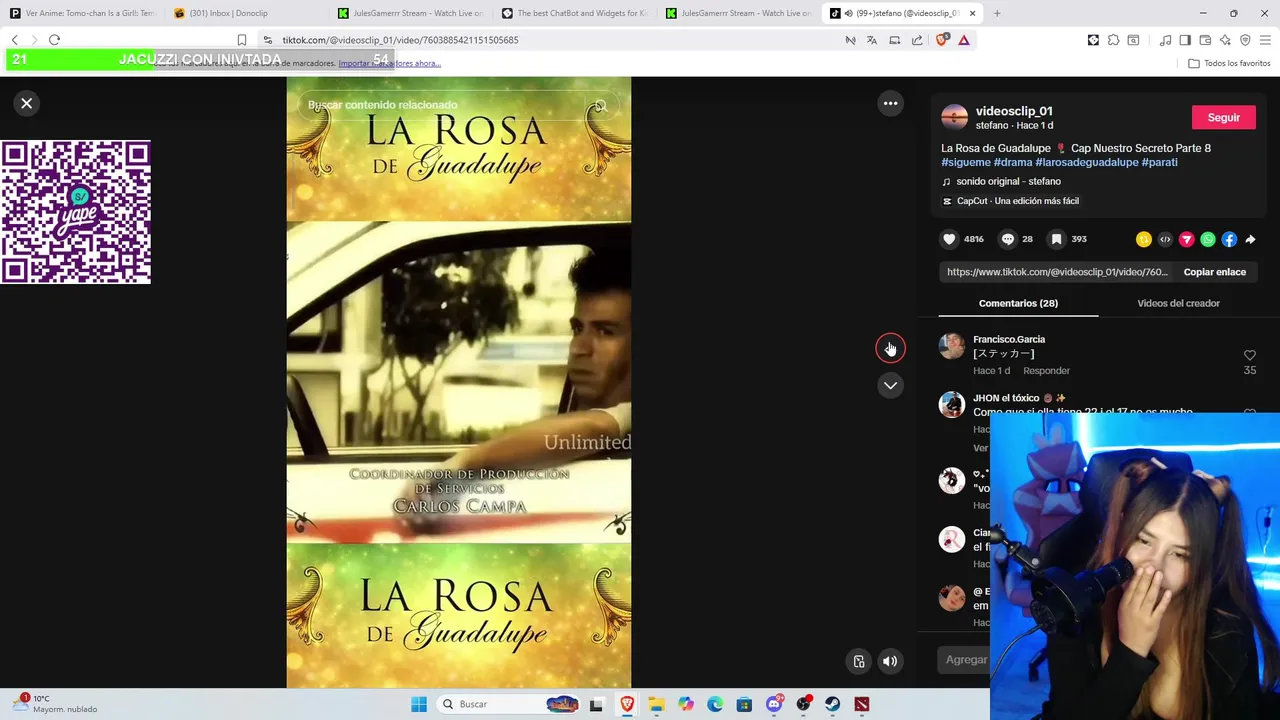Open Microsoft Store from the taskbar
1280x720 pixels.
tap(744, 704)
